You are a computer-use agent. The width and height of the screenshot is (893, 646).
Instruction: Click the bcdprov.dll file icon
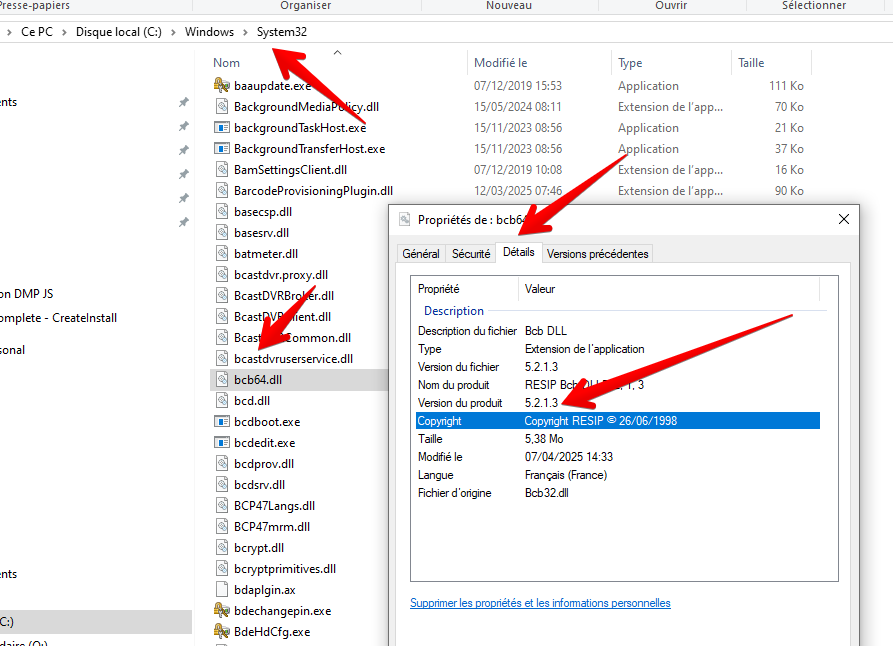click(x=222, y=464)
